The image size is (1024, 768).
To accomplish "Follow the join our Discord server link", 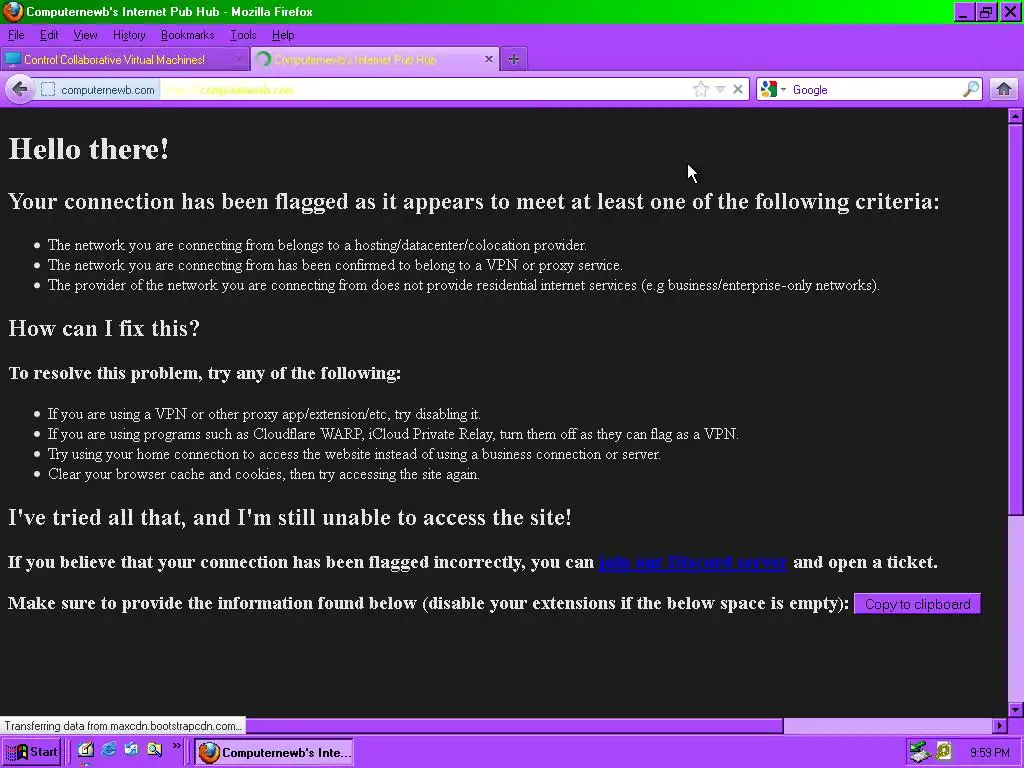I will click(693, 562).
